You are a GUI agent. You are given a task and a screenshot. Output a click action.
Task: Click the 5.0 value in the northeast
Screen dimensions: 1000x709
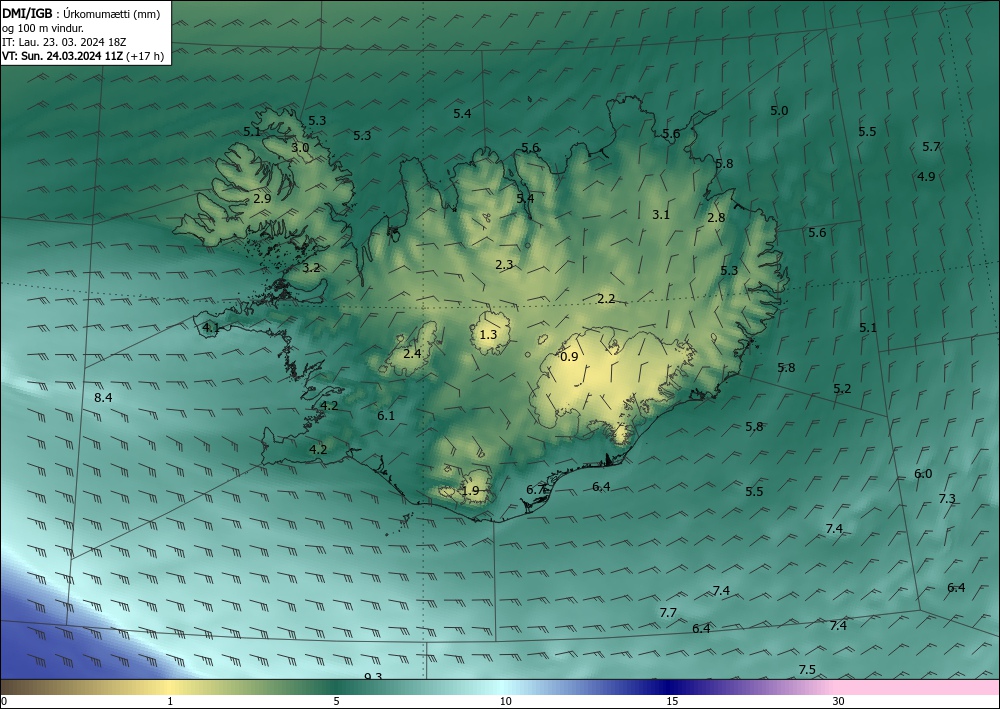coord(779,110)
